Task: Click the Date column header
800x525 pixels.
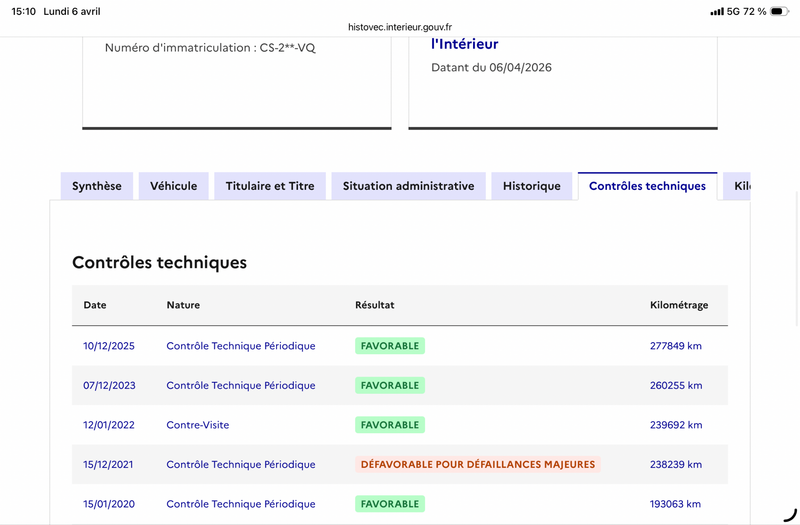Action: tap(95, 305)
